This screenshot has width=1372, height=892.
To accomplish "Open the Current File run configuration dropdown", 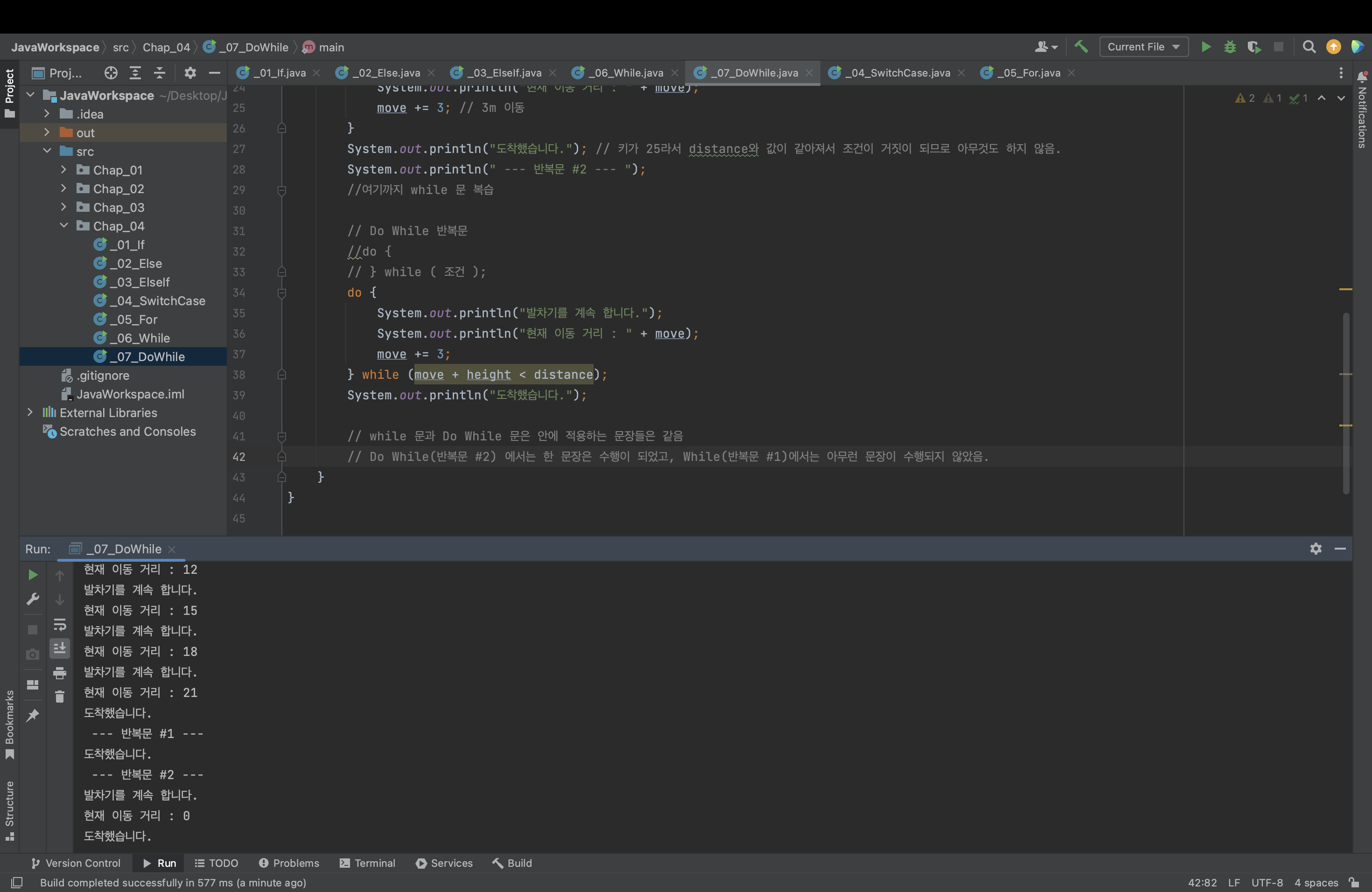I will pos(1144,47).
